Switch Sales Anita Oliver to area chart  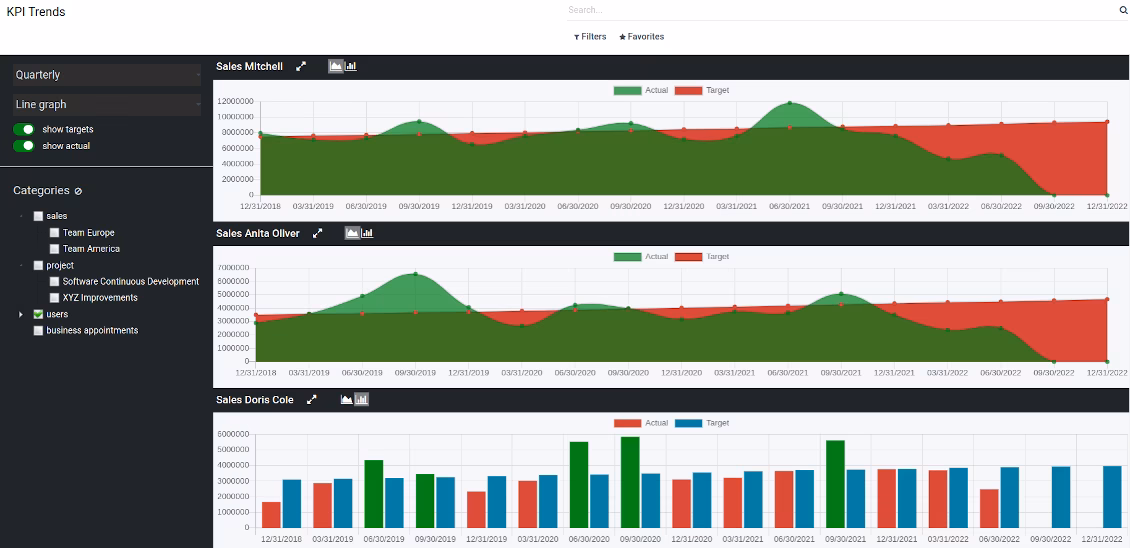[352, 234]
